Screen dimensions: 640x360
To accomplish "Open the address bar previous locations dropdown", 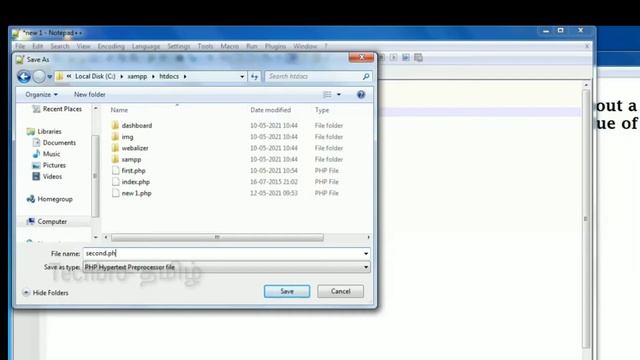I will (242, 76).
